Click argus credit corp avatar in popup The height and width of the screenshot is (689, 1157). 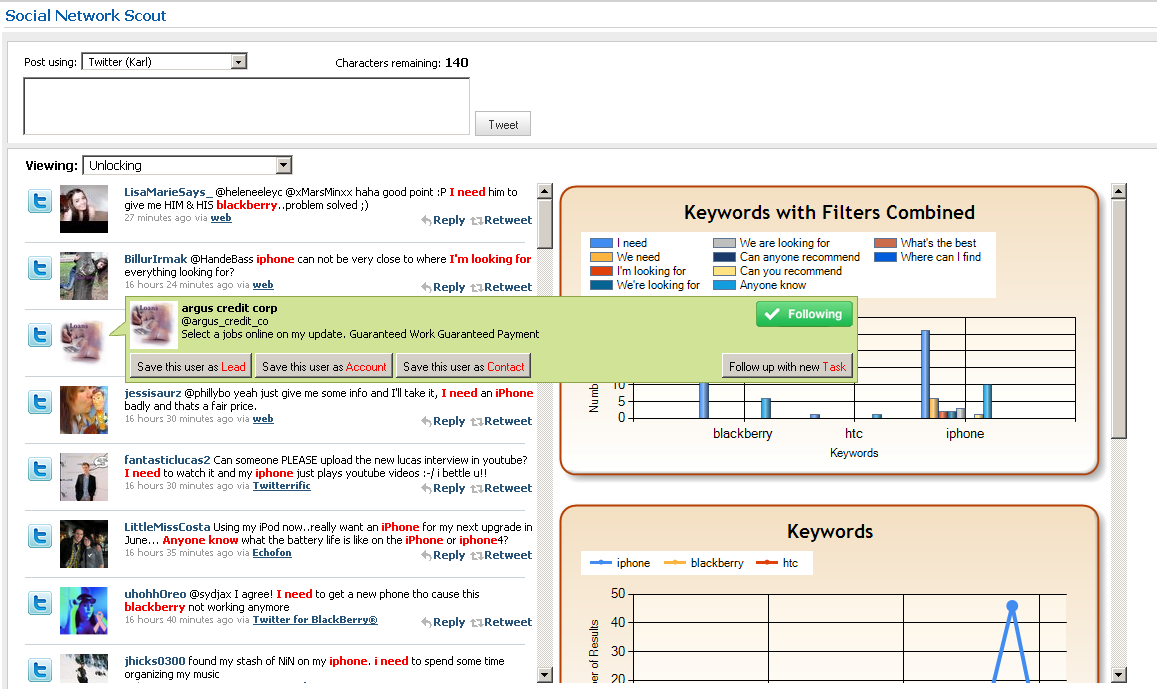(x=153, y=325)
